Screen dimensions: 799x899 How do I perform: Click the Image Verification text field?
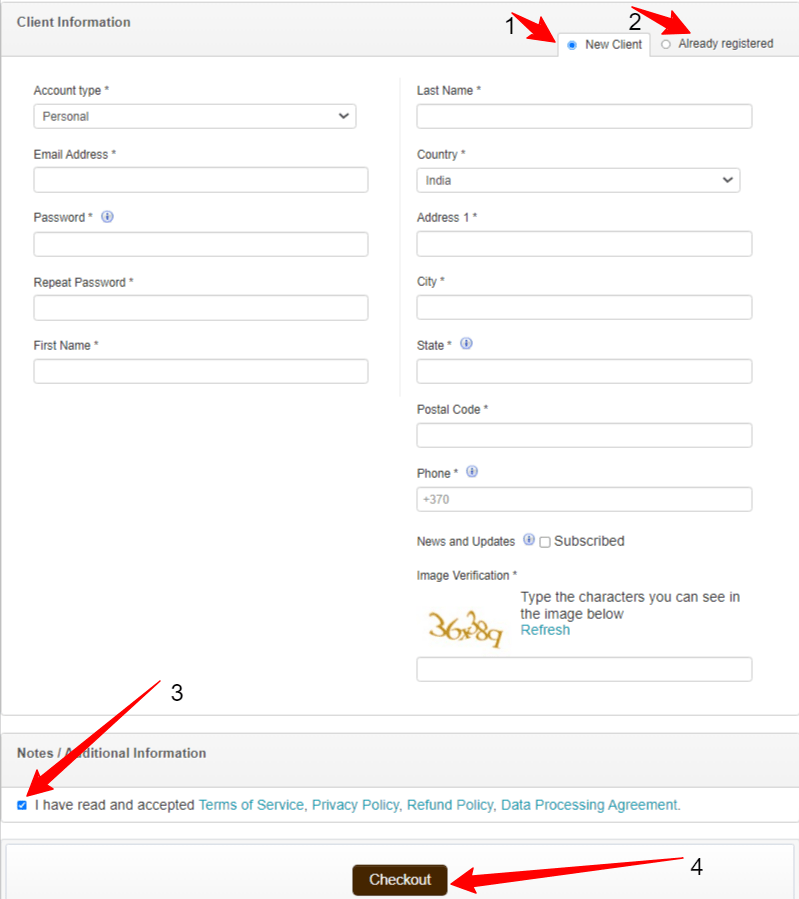coord(584,669)
